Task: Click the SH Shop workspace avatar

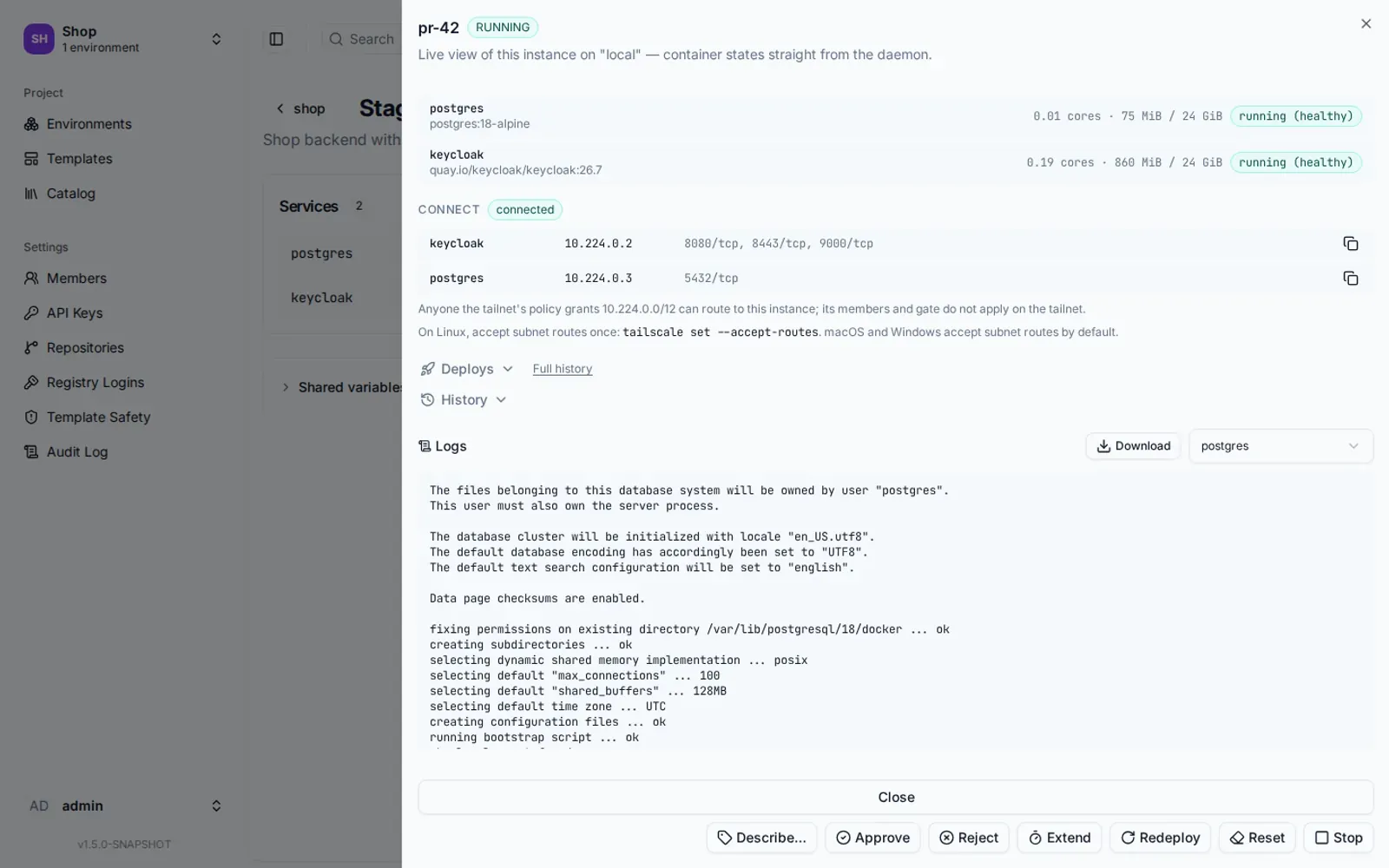Action: tap(39, 39)
